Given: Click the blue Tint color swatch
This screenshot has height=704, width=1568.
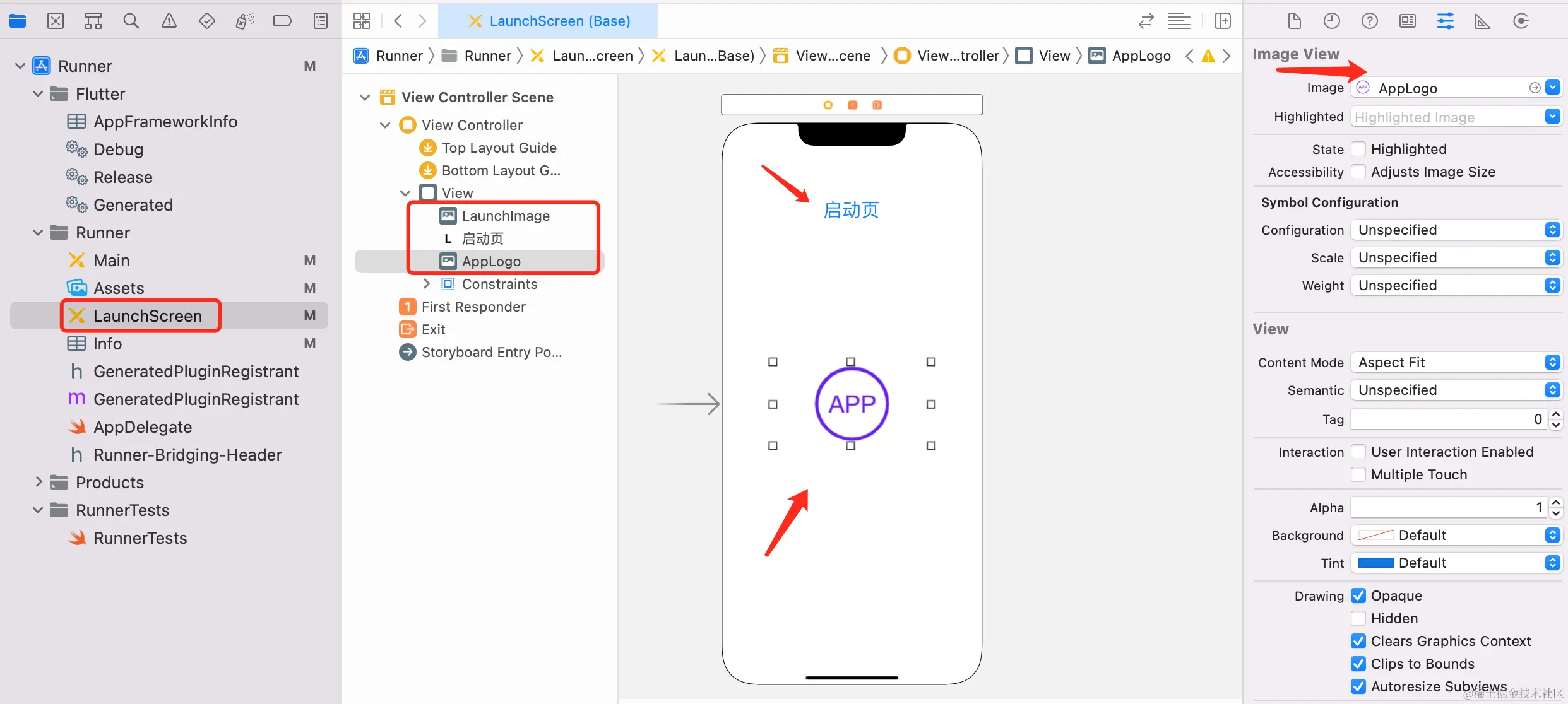Looking at the screenshot, I should pyautogui.click(x=1375, y=563).
